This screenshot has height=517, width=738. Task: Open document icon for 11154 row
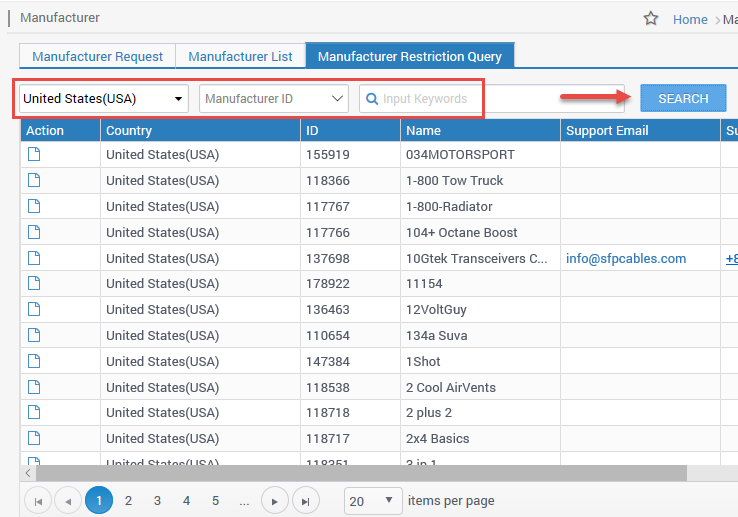point(34,283)
